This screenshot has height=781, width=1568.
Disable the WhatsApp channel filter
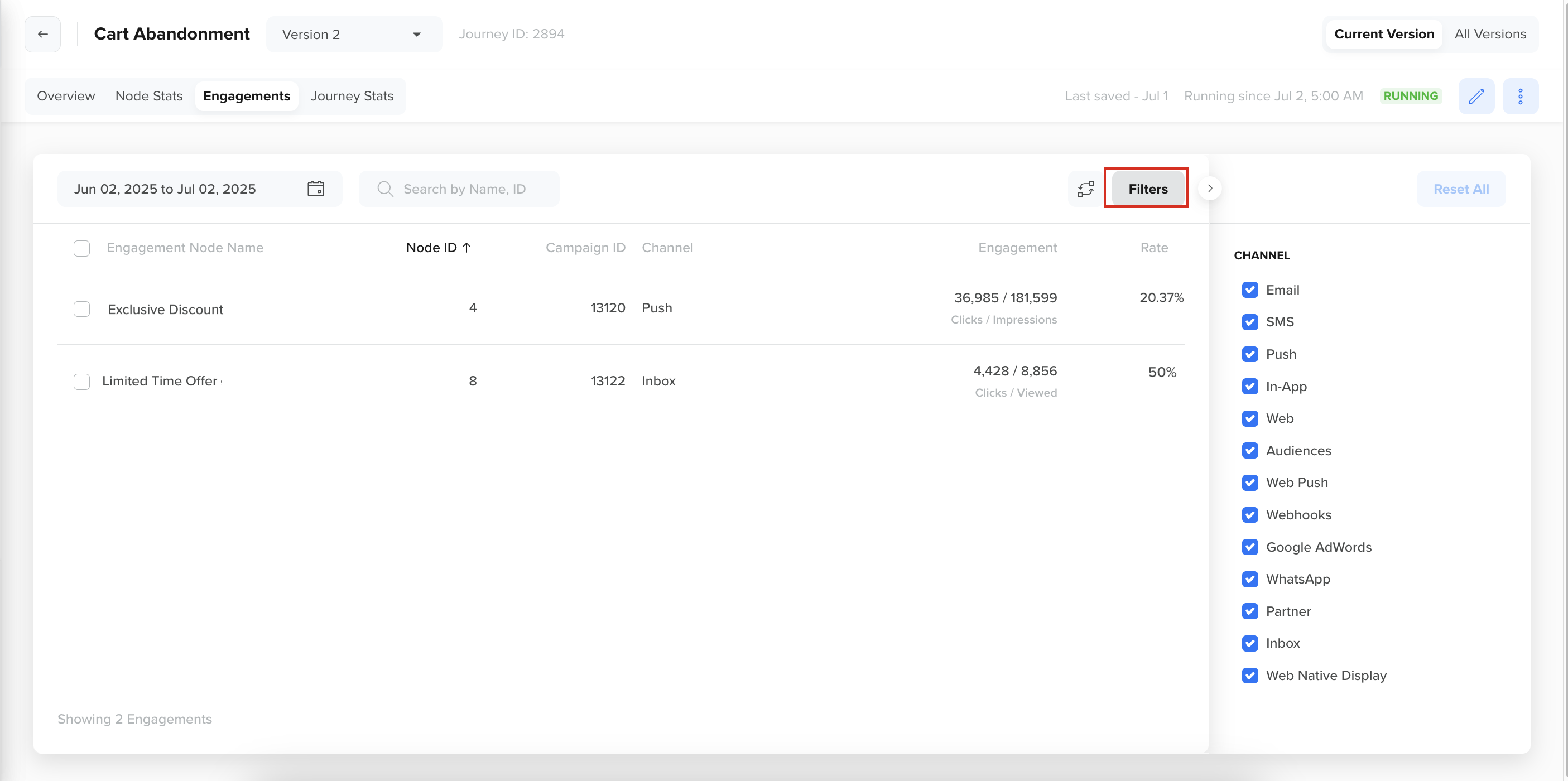[x=1251, y=579]
